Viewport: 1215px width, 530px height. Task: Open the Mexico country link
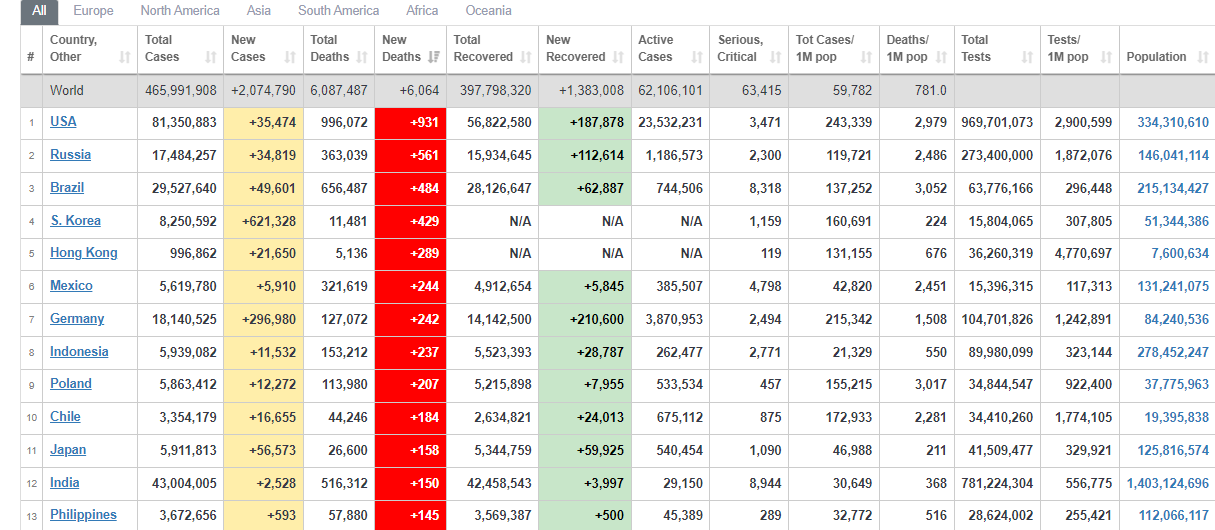(x=71, y=286)
